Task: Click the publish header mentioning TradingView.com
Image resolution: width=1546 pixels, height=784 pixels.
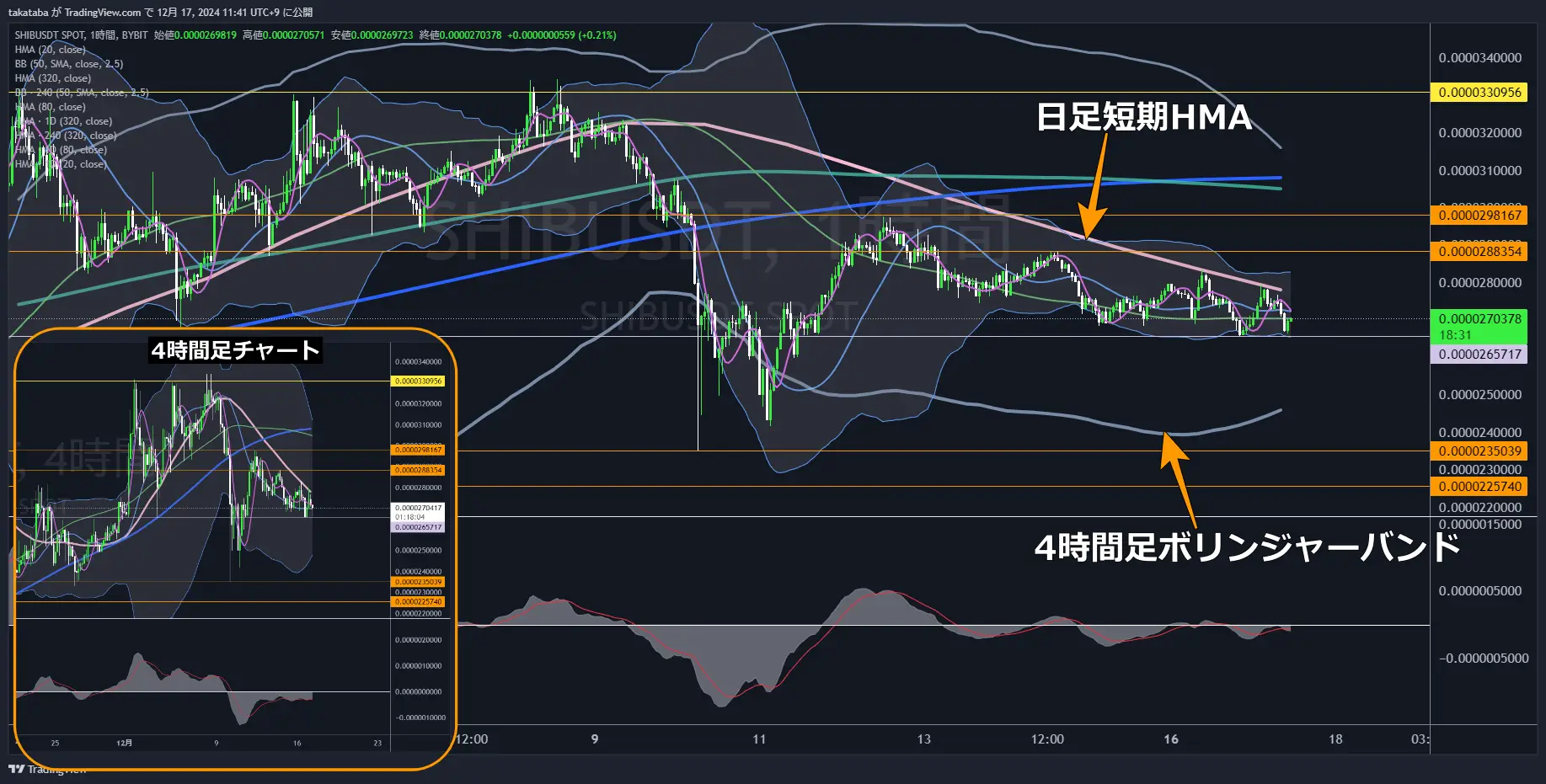Action: tap(160, 12)
